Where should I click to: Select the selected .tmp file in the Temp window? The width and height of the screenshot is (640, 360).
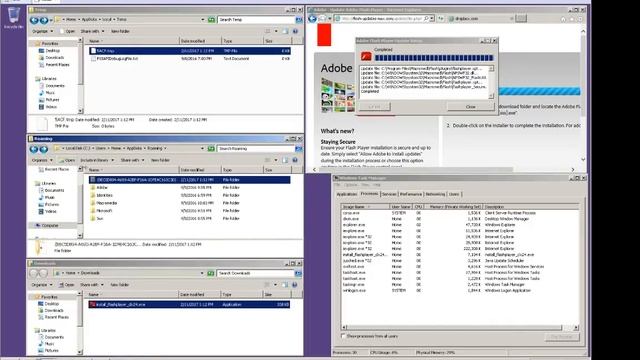coord(190,51)
